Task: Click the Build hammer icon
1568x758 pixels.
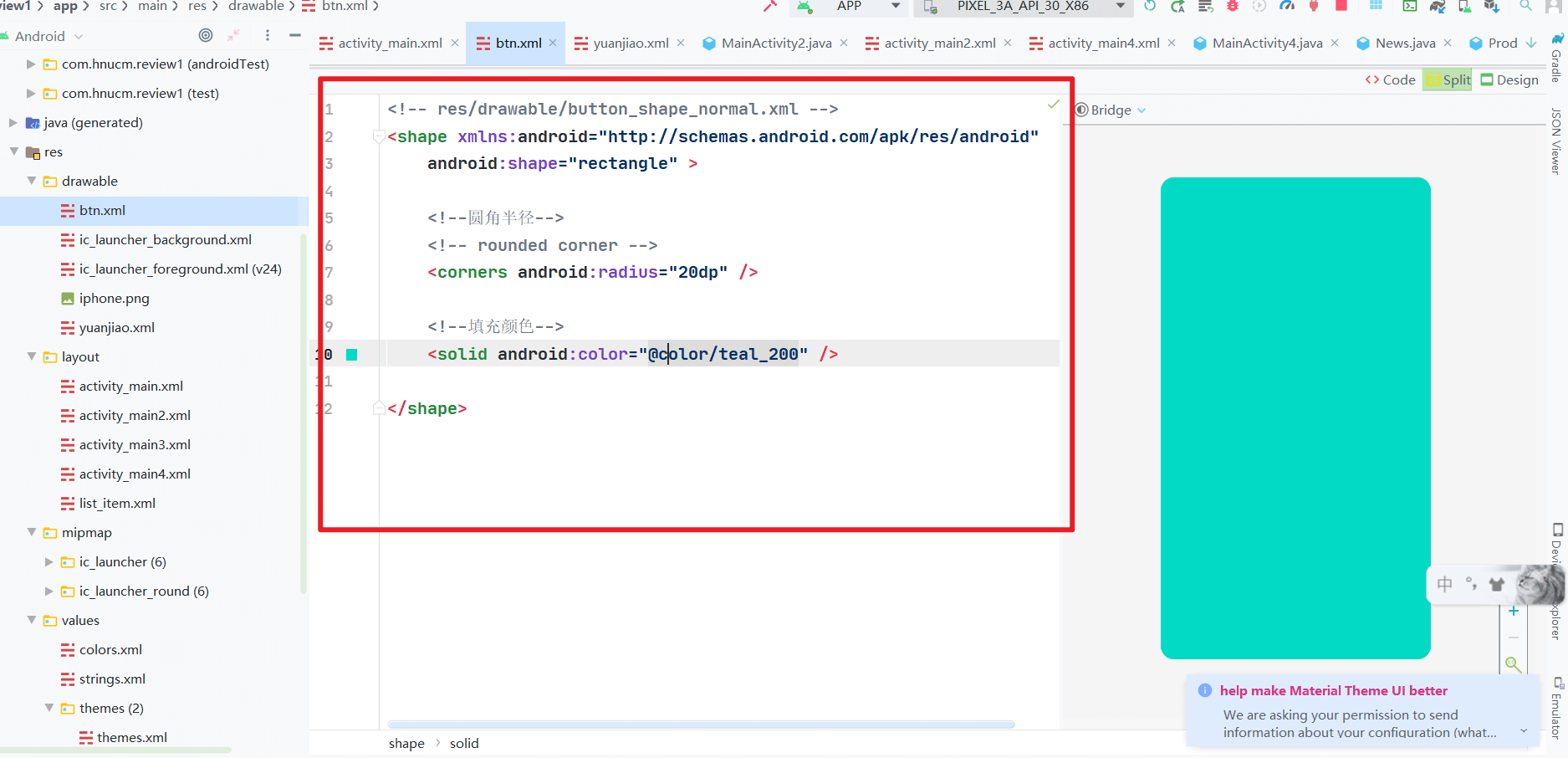Action: [770, 6]
